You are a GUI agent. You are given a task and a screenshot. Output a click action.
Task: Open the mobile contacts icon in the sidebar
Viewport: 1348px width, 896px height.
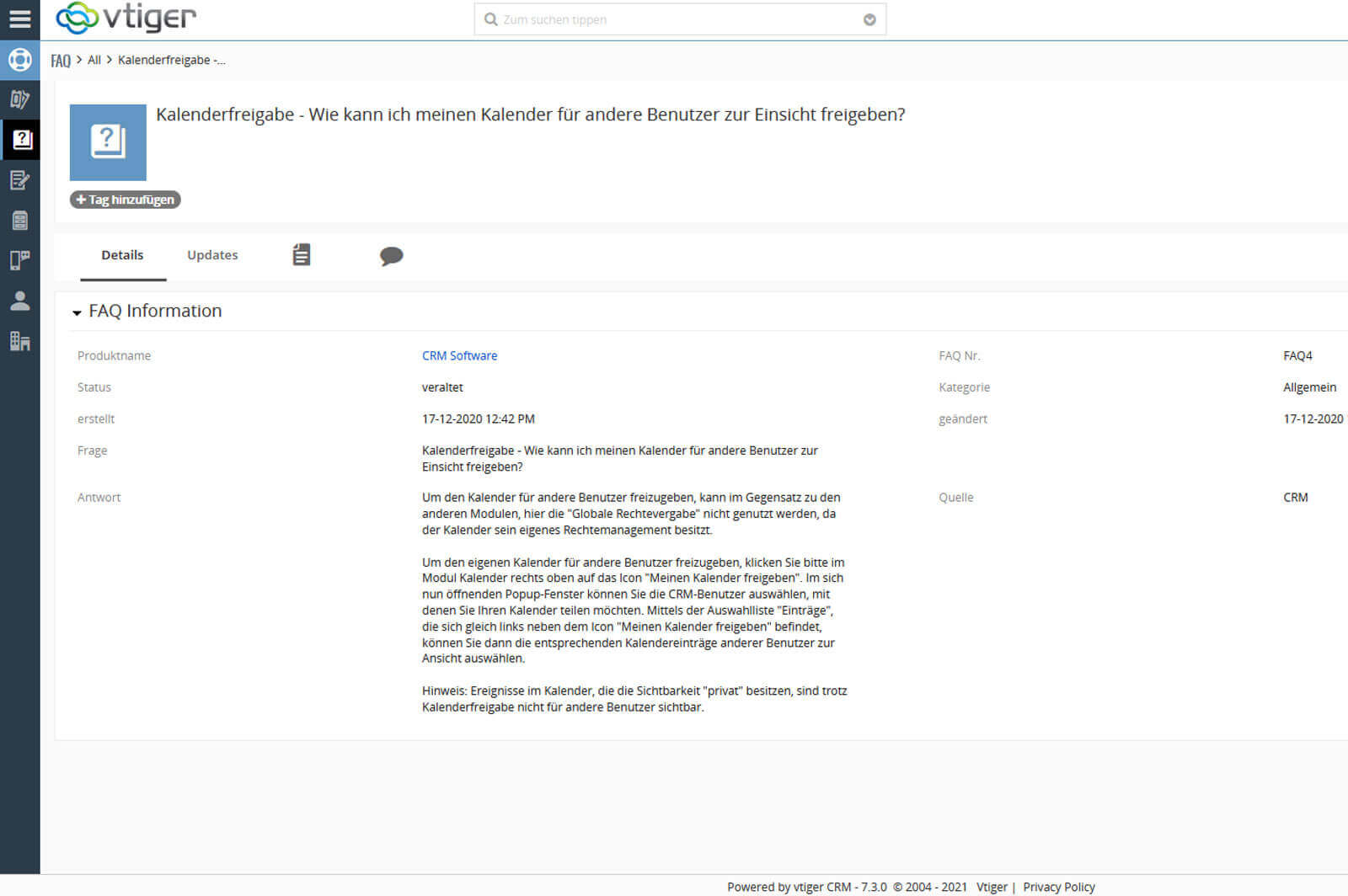[x=20, y=261]
